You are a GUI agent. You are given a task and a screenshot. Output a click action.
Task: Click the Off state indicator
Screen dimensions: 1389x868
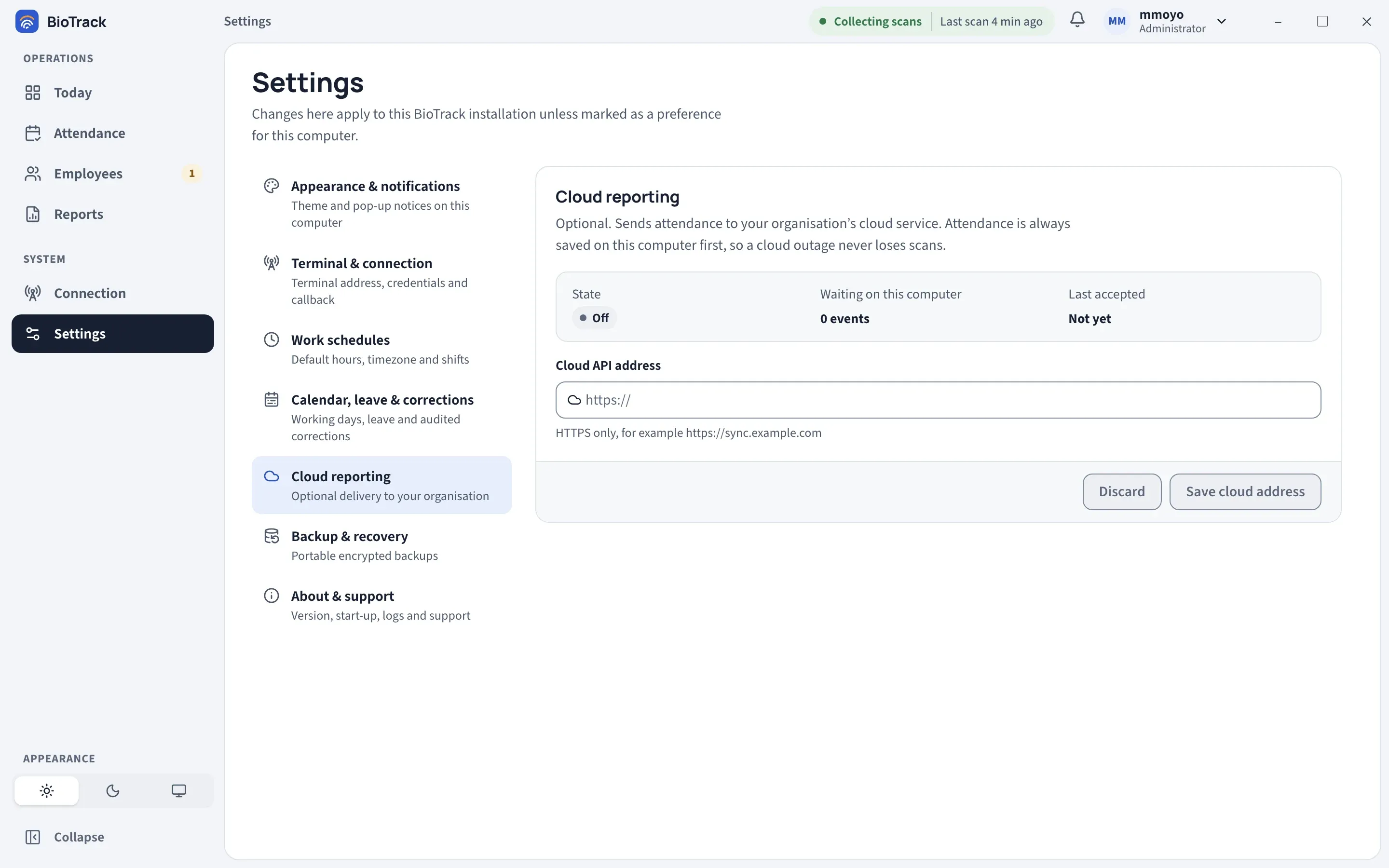[594, 318]
